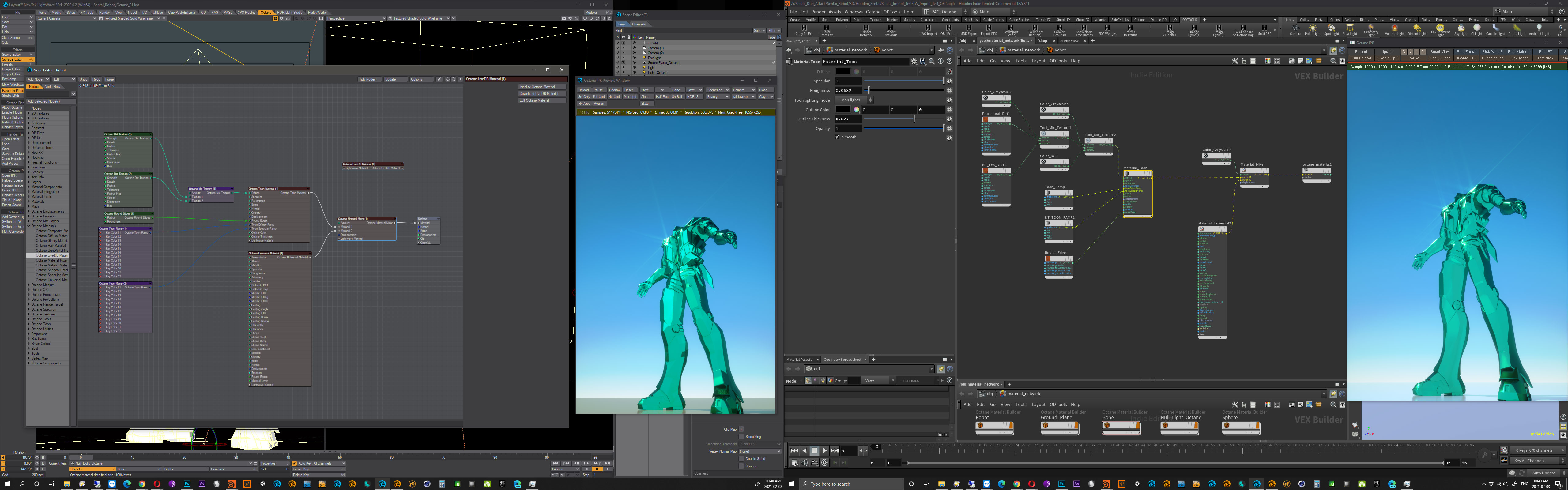
Task: Click Tidy Nodes in Node Editor
Action: [367, 79]
